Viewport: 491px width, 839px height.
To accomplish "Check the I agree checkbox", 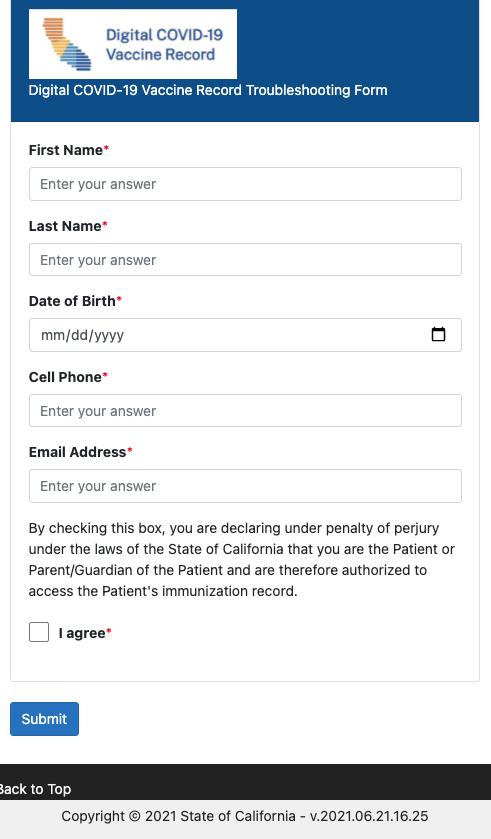I will coord(39,632).
